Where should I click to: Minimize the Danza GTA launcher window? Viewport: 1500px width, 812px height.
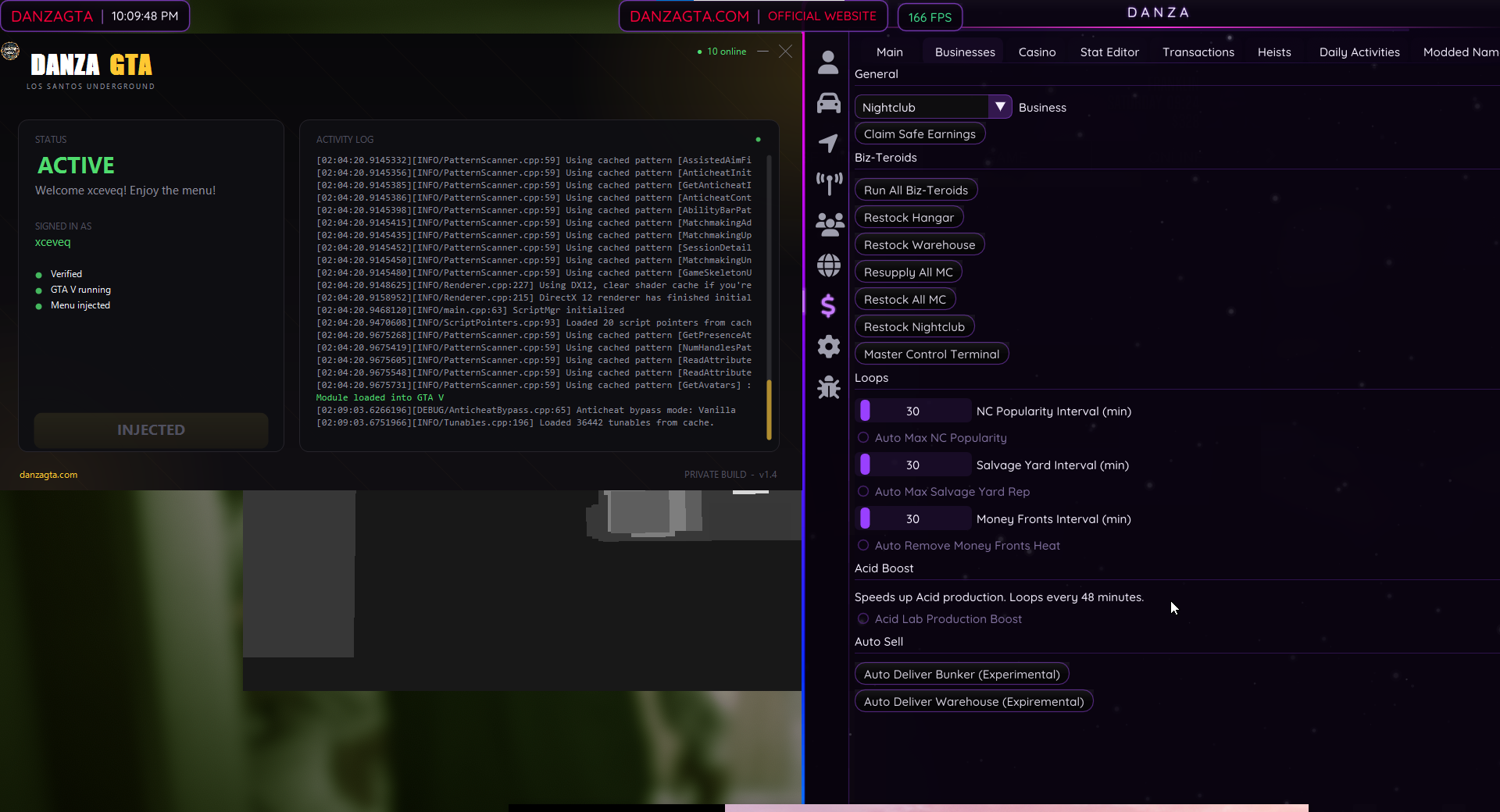(762, 52)
